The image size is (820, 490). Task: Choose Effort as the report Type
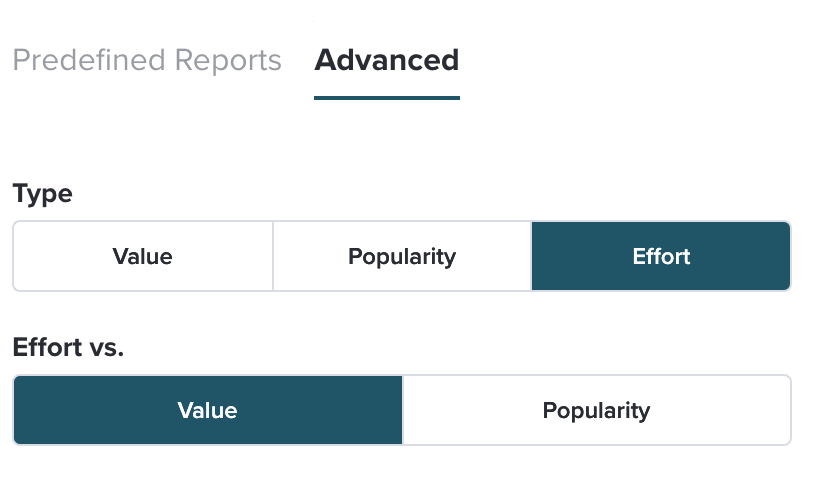661,256
